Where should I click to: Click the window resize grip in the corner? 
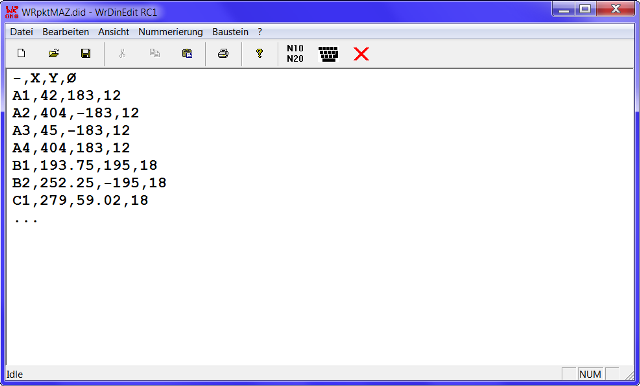coord(629,375)
